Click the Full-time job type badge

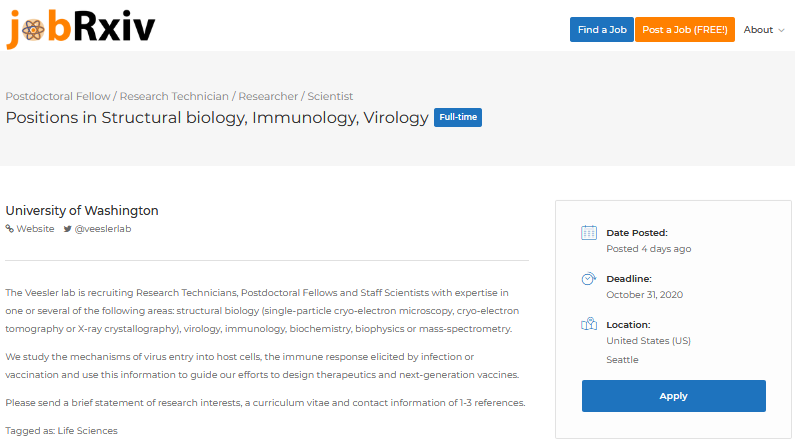pos(458,117)
